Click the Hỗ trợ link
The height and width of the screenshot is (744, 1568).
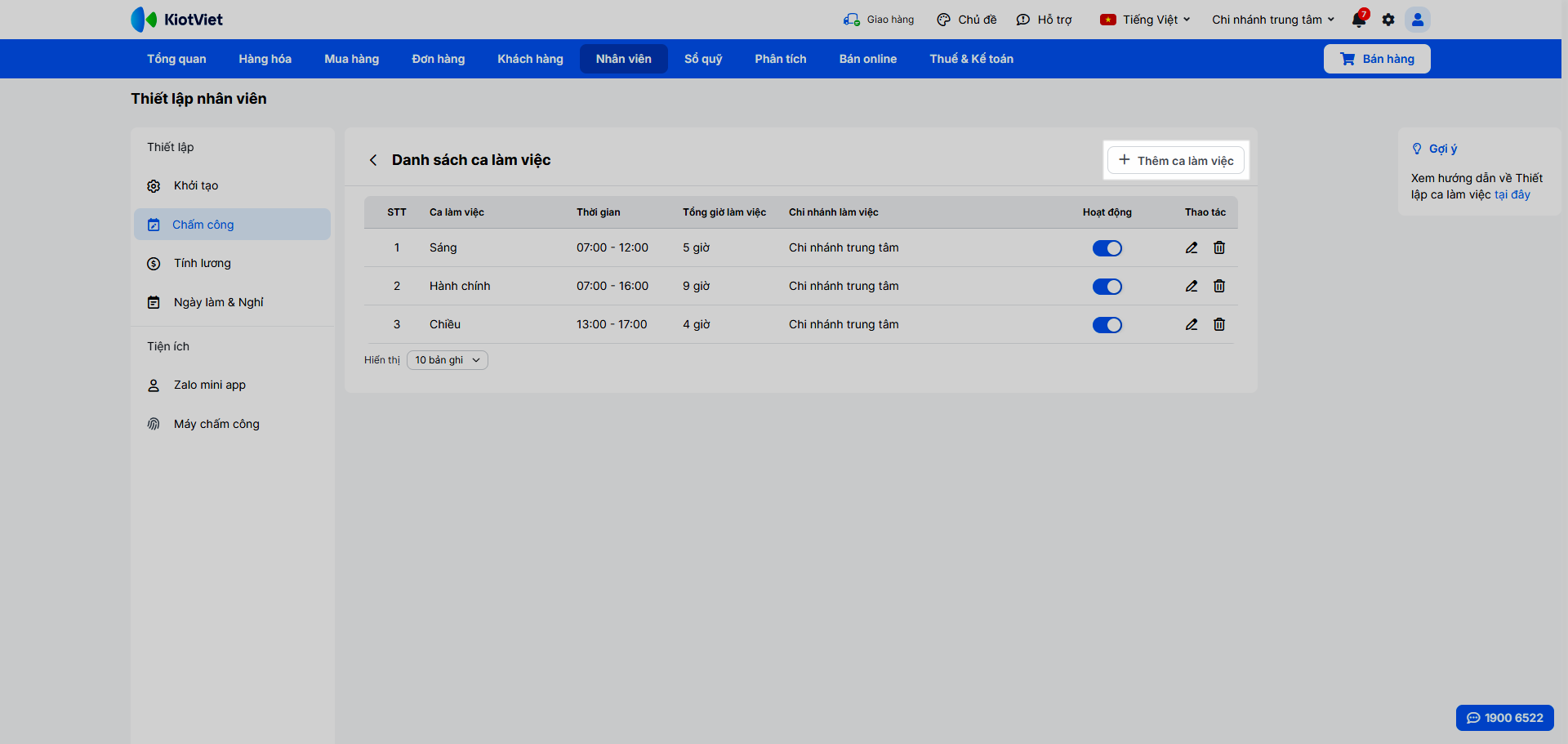(1044, 20)
